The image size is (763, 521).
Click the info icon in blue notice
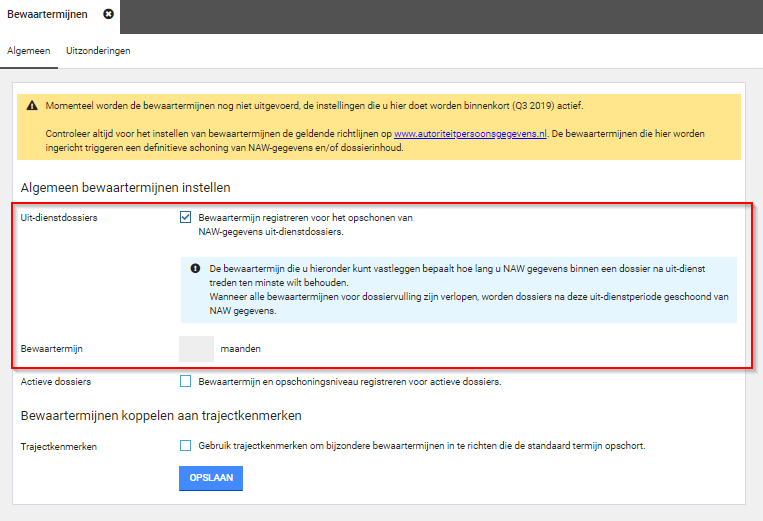[x=196, y=269]
